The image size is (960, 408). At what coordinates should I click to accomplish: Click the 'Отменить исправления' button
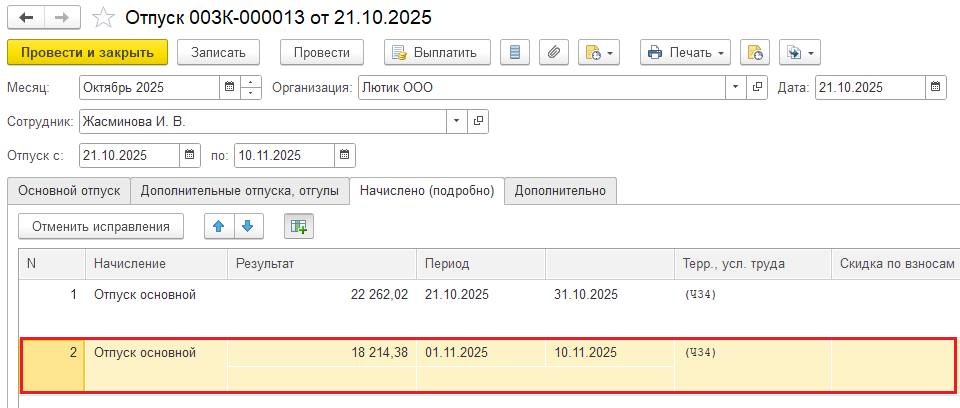[x=101, y=227]
